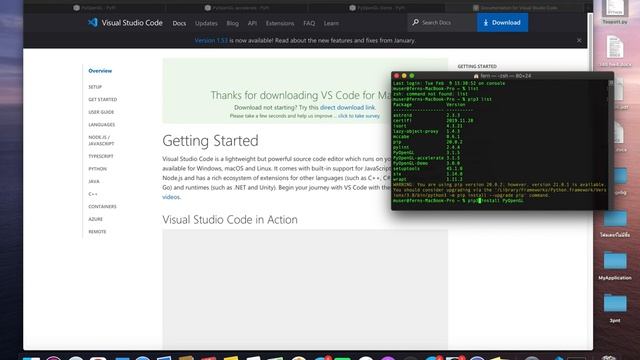Viewport: 640px width, 360px height.
Task: Open Extensions in the navbar
Action: [280, 23]
